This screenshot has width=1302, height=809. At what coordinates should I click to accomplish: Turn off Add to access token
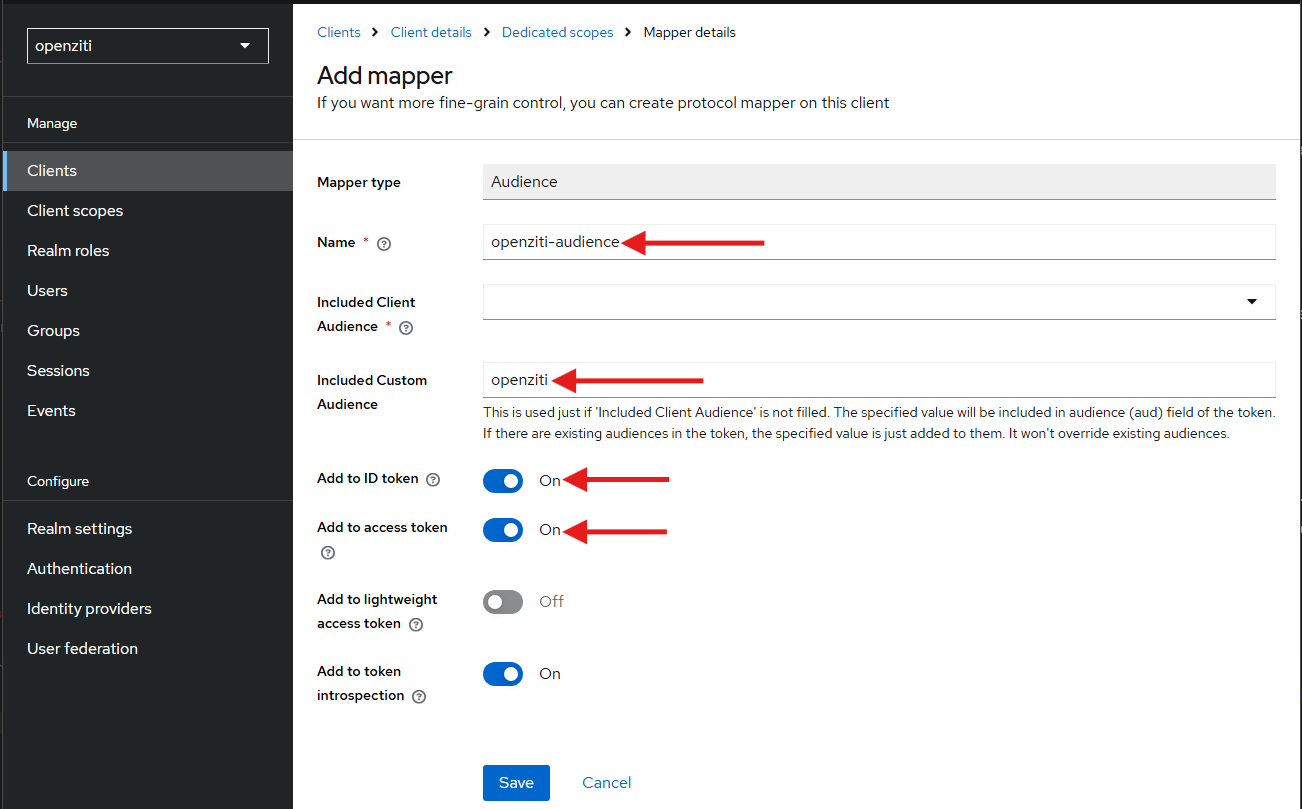click(x=503, y=530)
